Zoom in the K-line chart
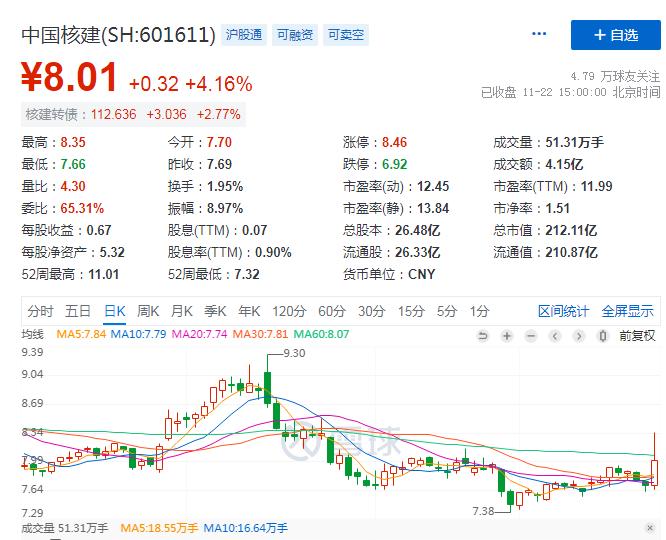Image resolution: width=666 pixels, height=540 pixels. click(507, 336)
